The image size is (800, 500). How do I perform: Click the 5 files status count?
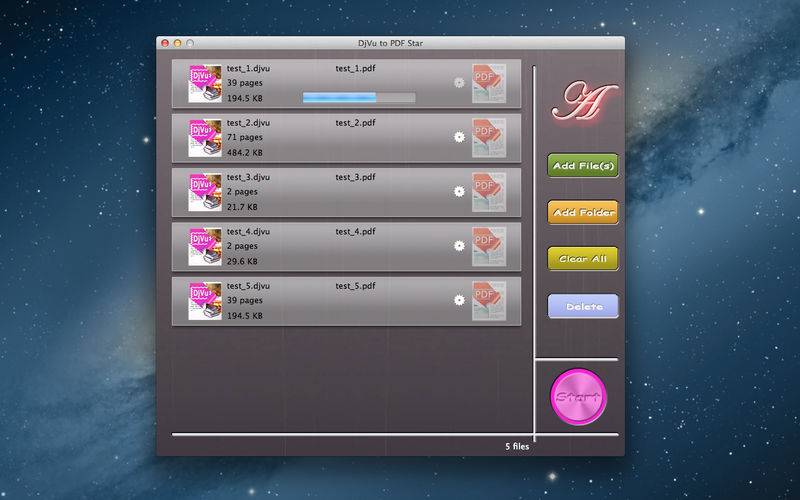pos(517,446)
